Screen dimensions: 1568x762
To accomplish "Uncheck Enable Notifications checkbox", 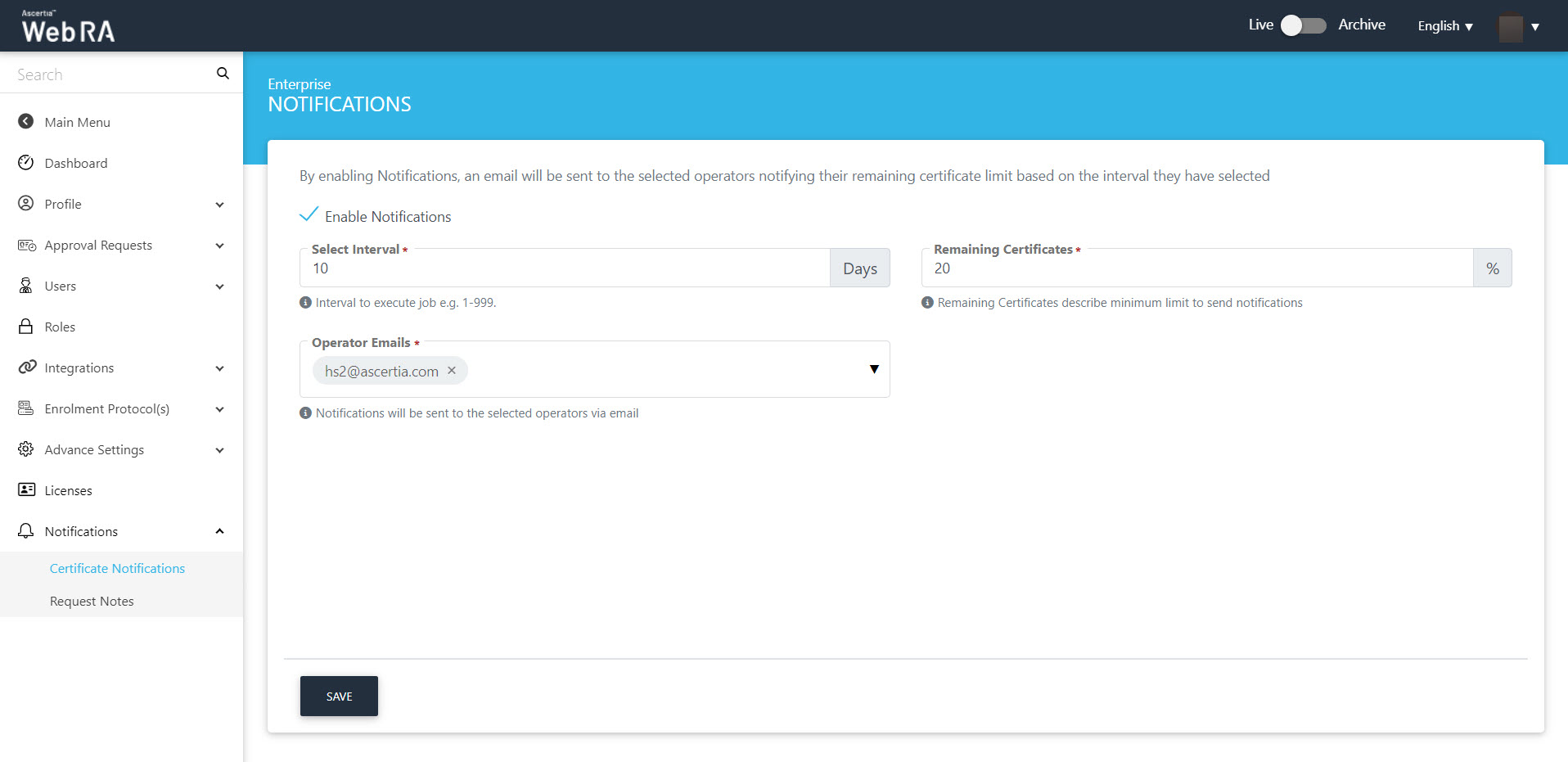I will 309,215.
